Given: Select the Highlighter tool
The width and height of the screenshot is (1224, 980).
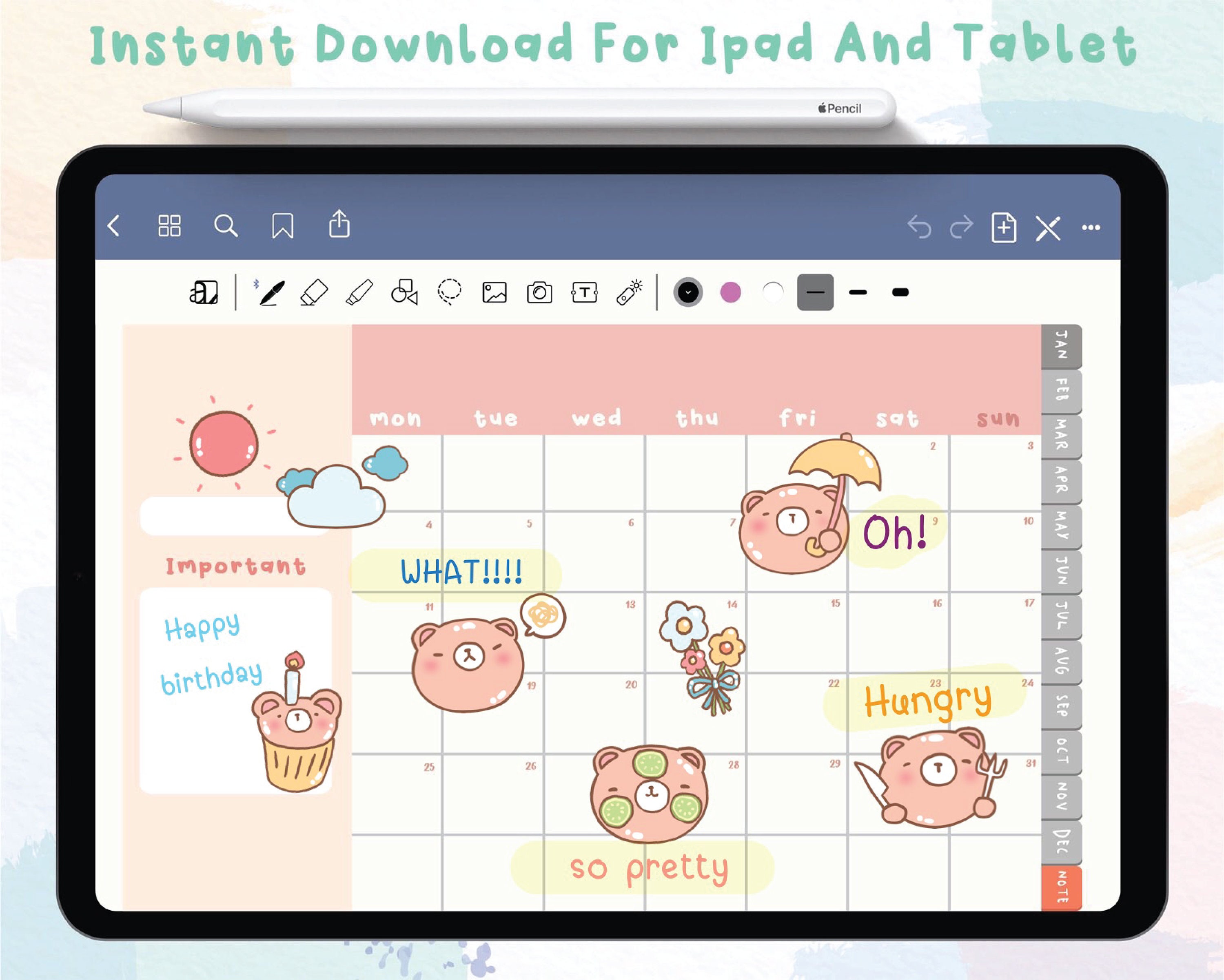Looking at the screenshot, I should pyautogui.click(x=359, y=292).
